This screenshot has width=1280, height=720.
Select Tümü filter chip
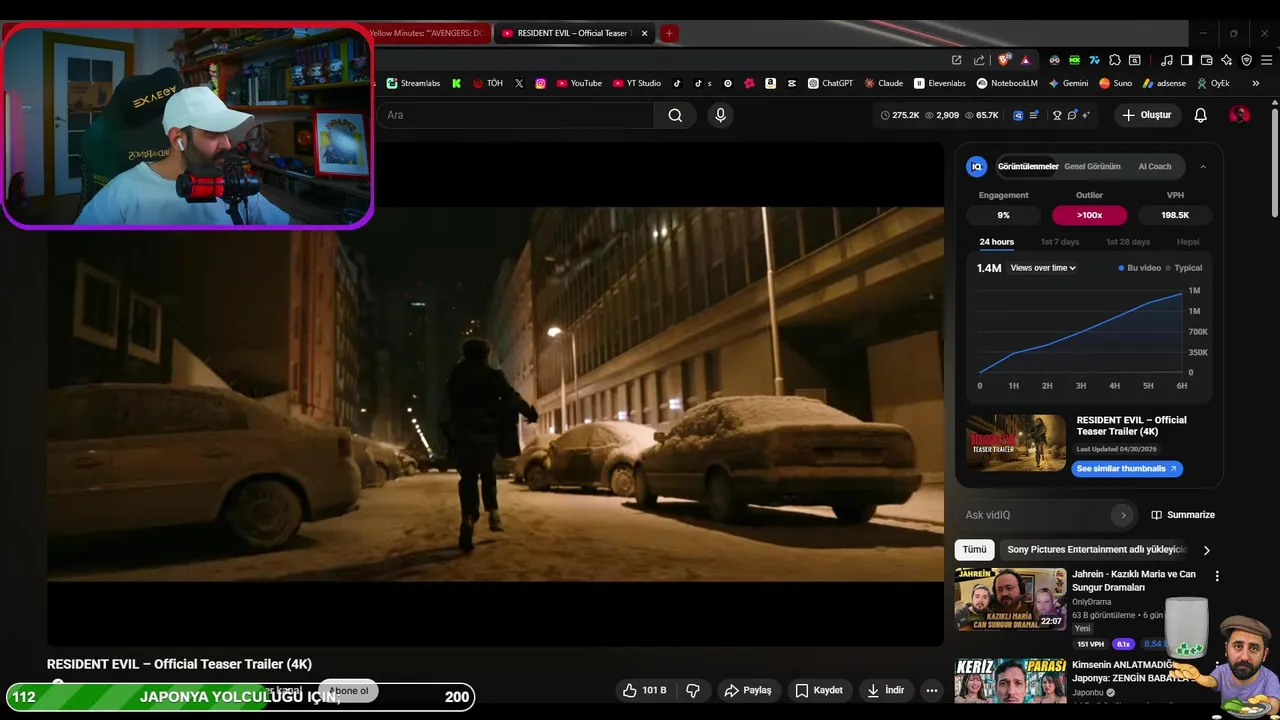click(x=974, y=549)
